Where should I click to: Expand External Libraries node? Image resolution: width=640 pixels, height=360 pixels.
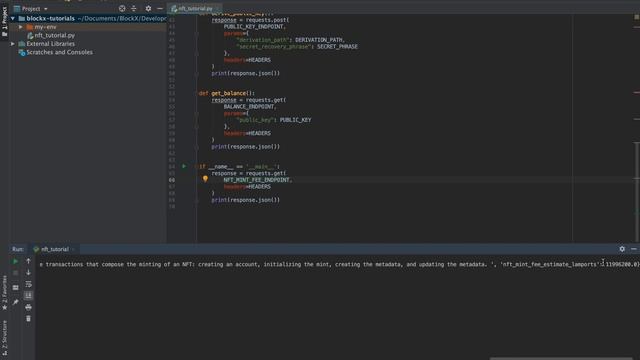[13, 44]
